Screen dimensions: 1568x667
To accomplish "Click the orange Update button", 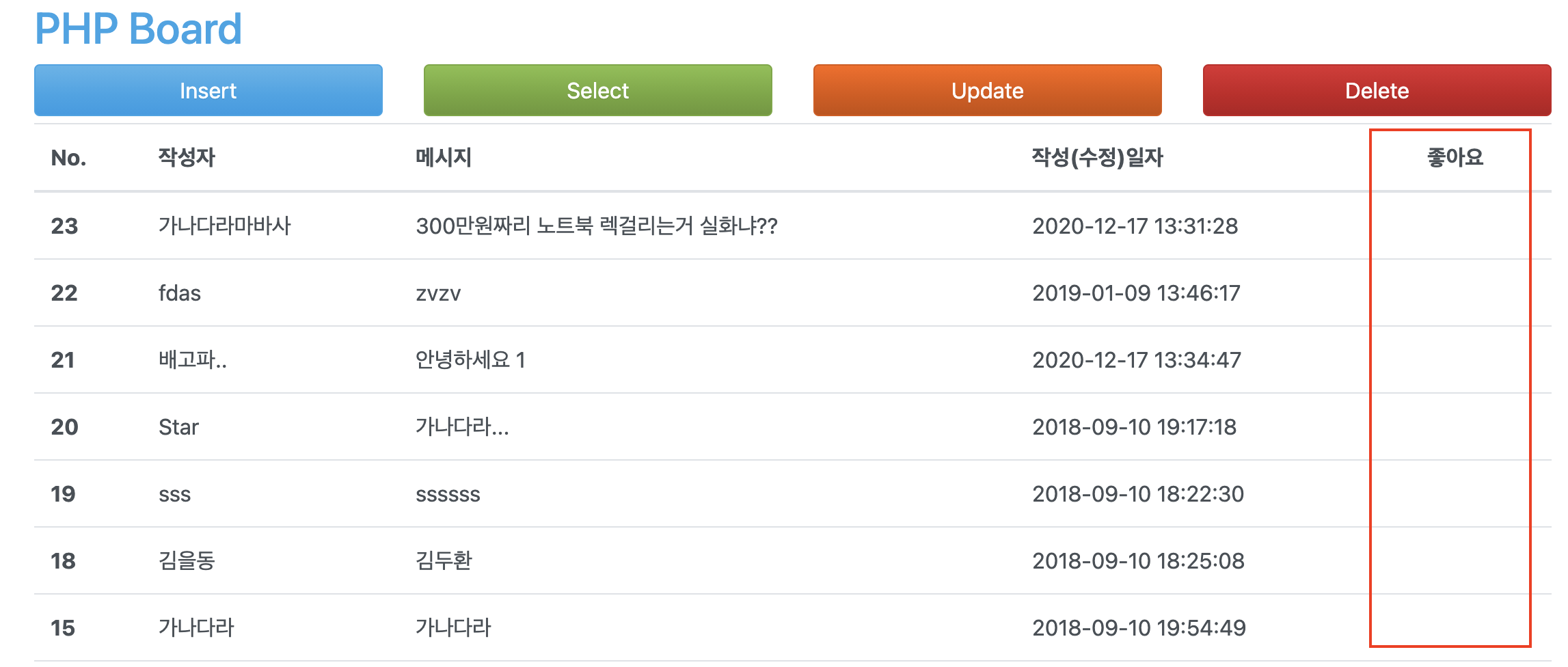I will point(987,90).
